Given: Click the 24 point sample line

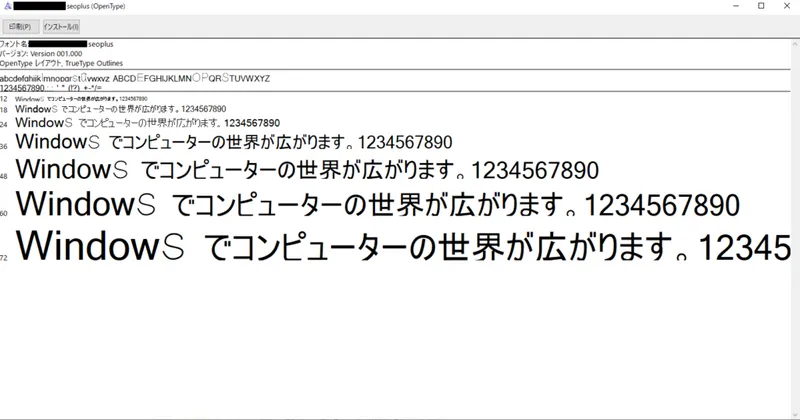Looking at the screenshot, I should pyautogui.click(x=147, y=123).
